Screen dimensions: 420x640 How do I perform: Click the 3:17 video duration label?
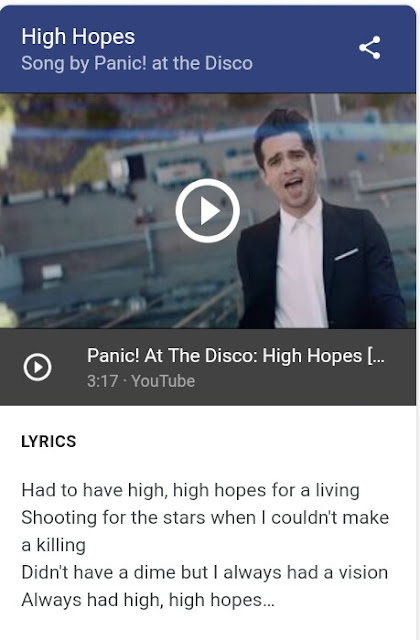click(102, 381)
